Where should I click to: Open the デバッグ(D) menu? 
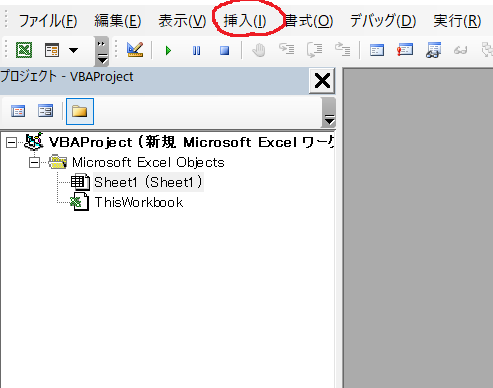383,21
